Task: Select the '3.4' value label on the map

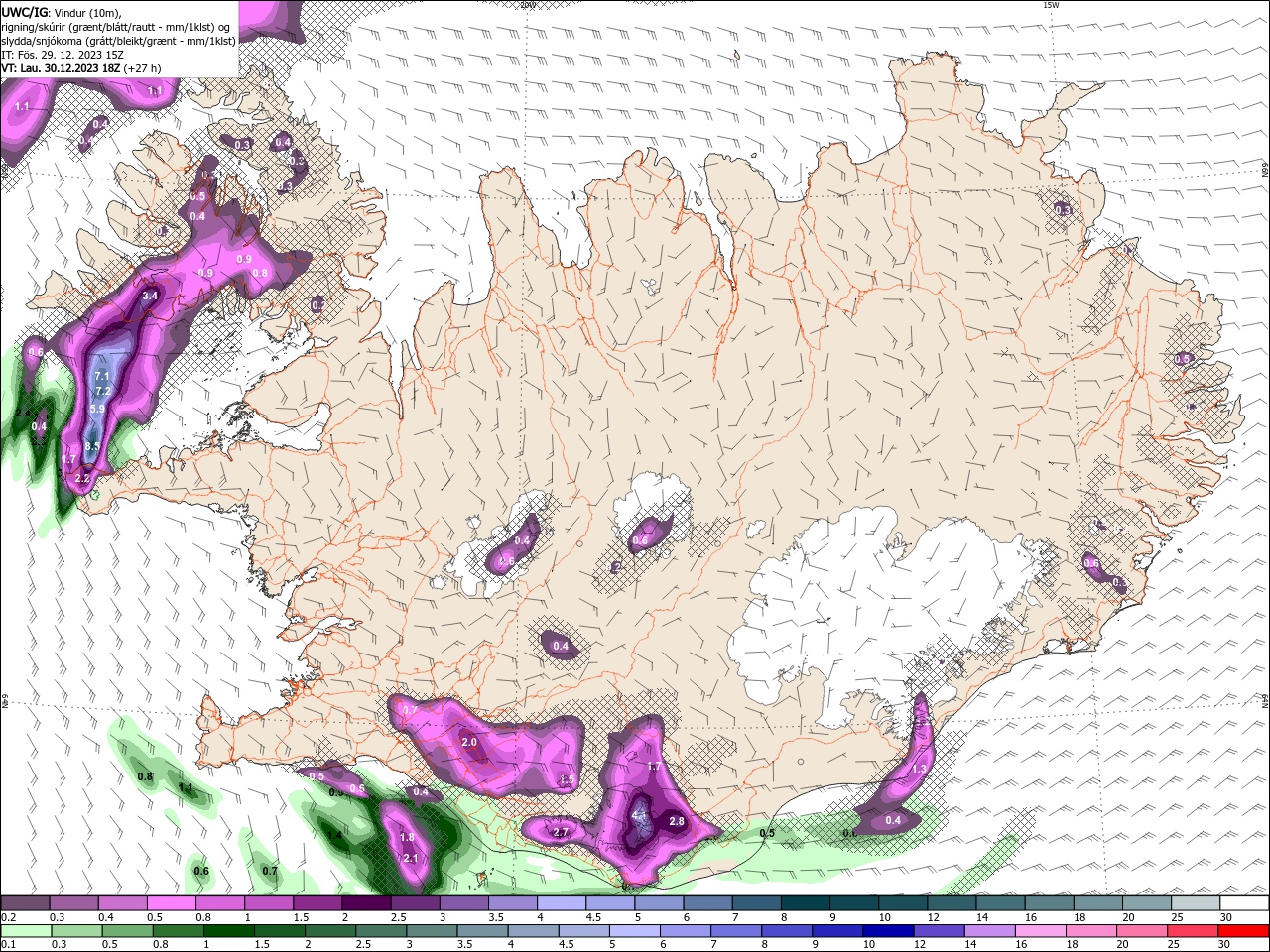Action: (151, 296)
